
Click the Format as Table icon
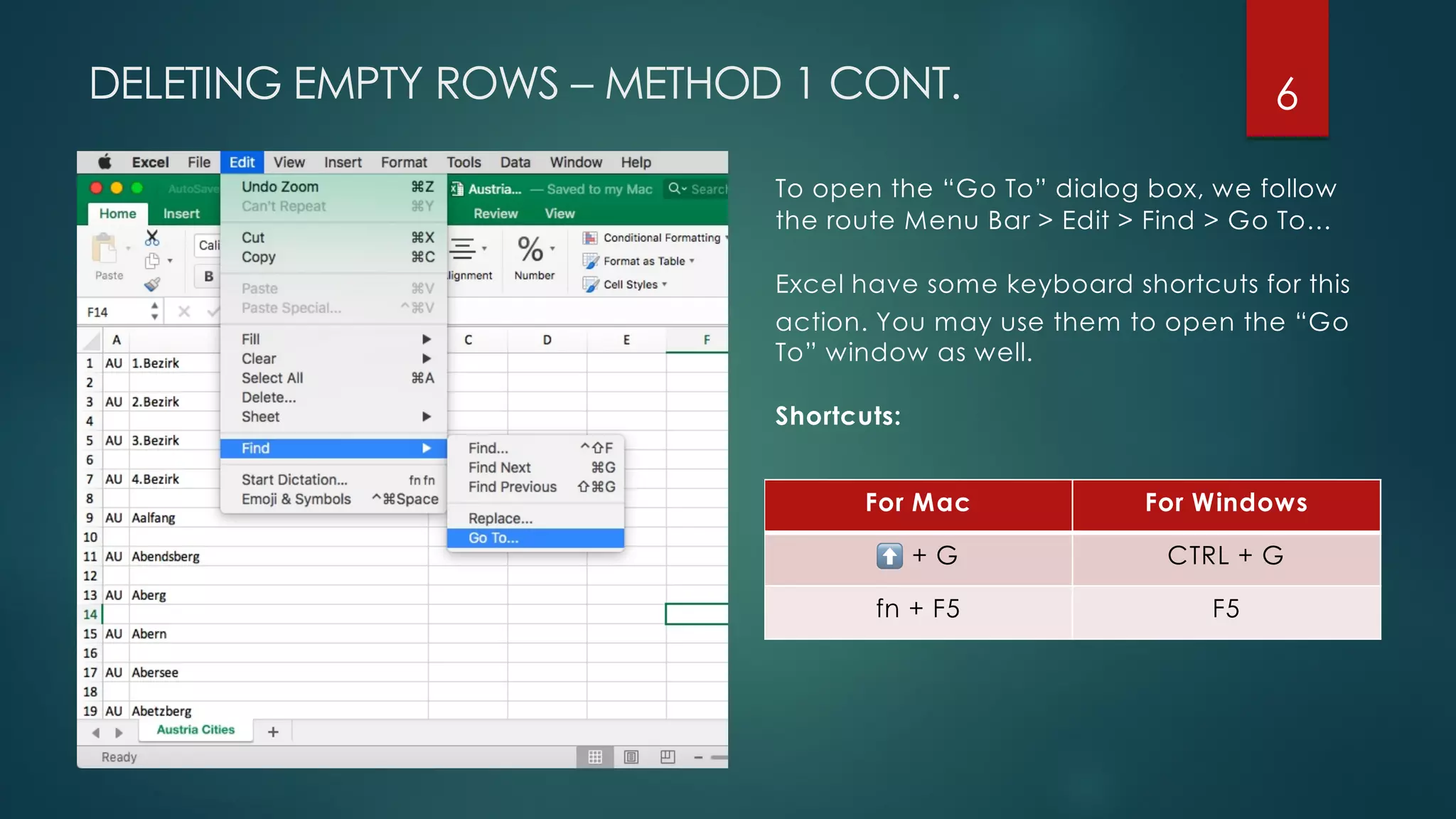[x=590, y=261]
